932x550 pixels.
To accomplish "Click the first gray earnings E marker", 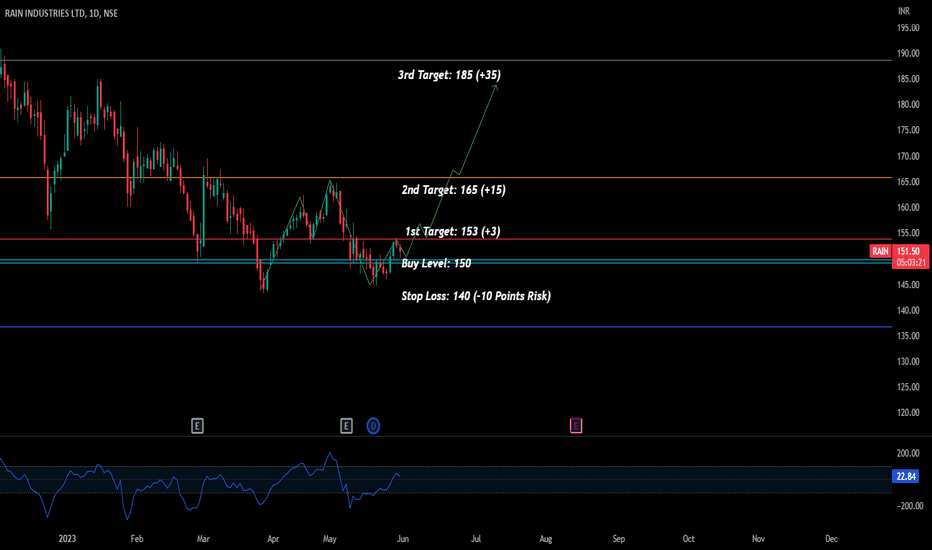I will click(x=197, y=426).
